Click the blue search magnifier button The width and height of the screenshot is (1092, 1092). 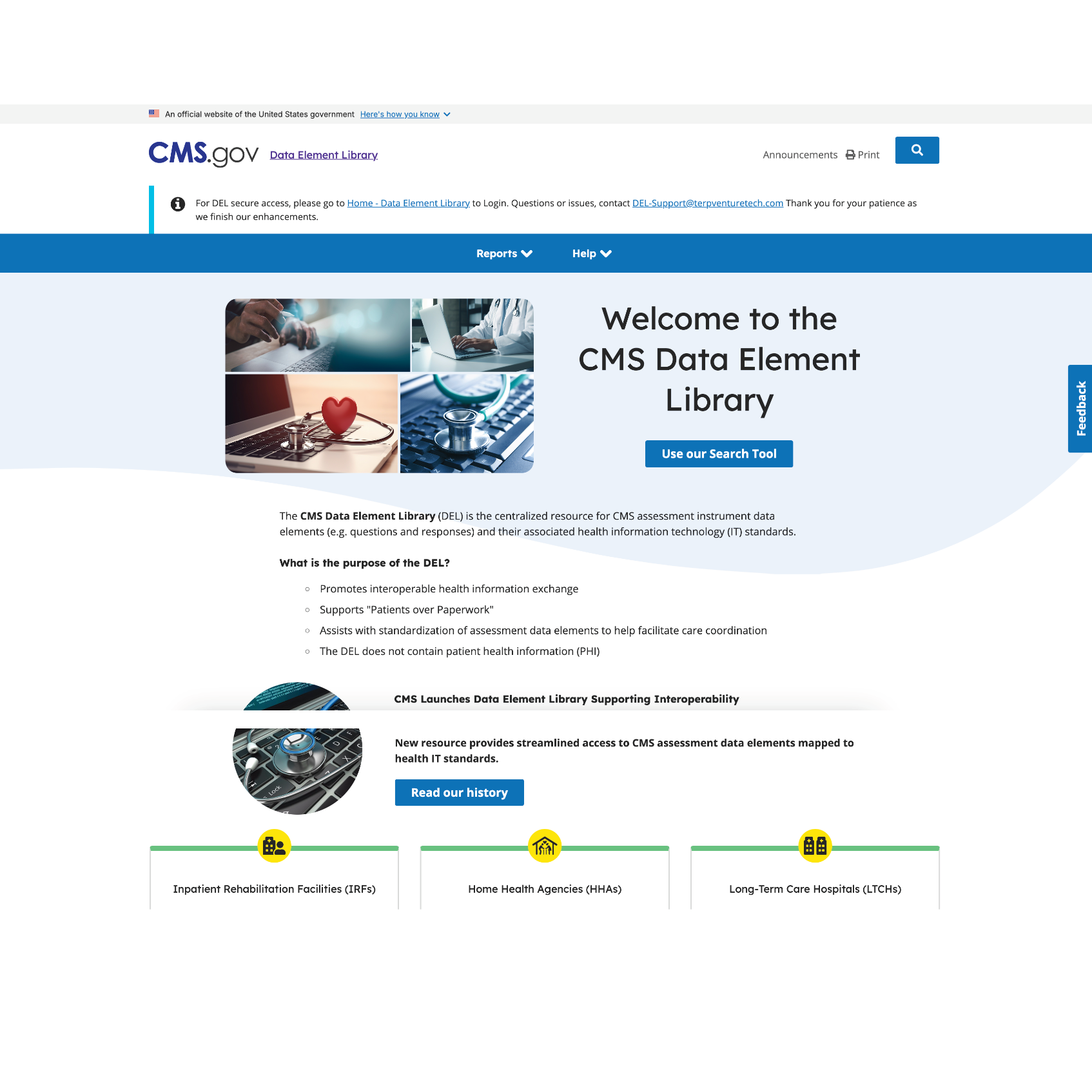(x=917, y=150)
